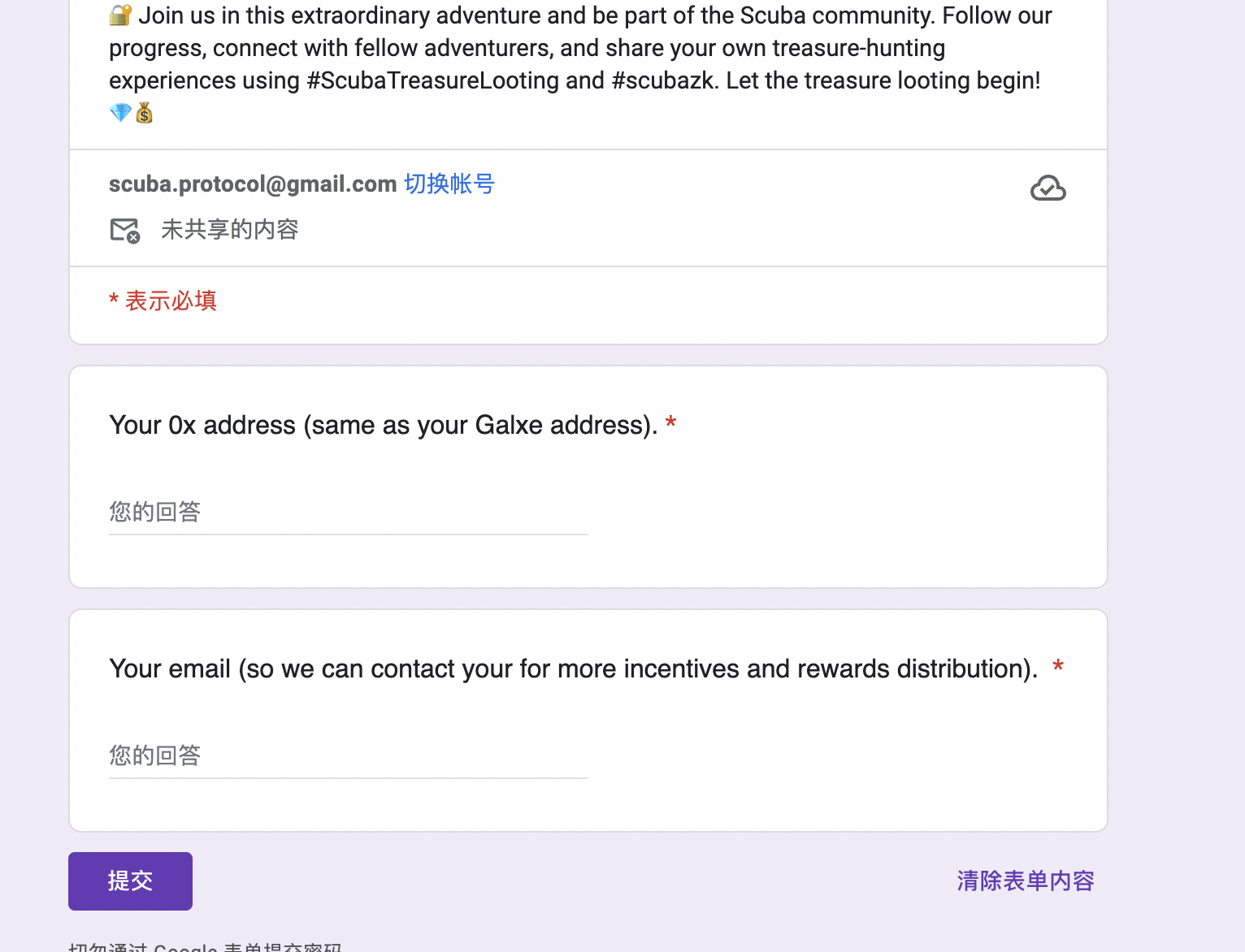Screen dimensions: 1245x952
Task: Click the money bag emoji
Action: tap(145, 113)
